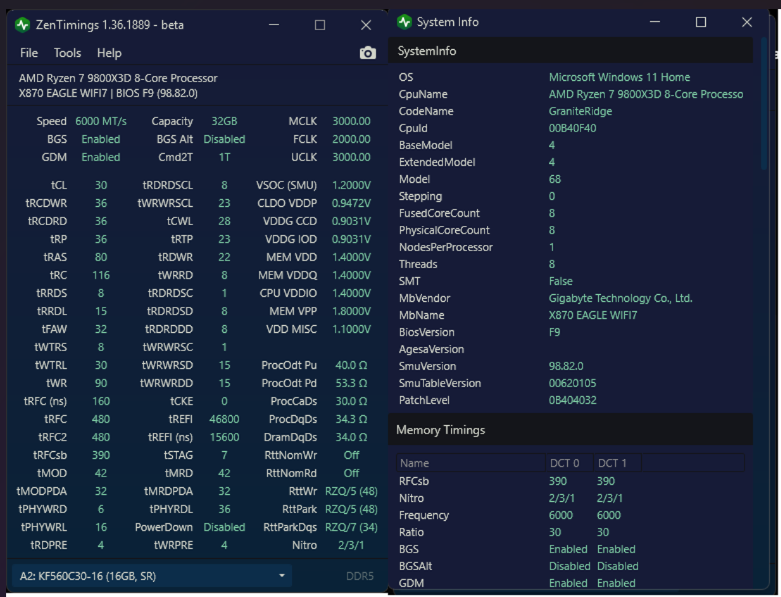
Task: Click the RFCsb DCT 1 value 390
Action: pos(606,481)
